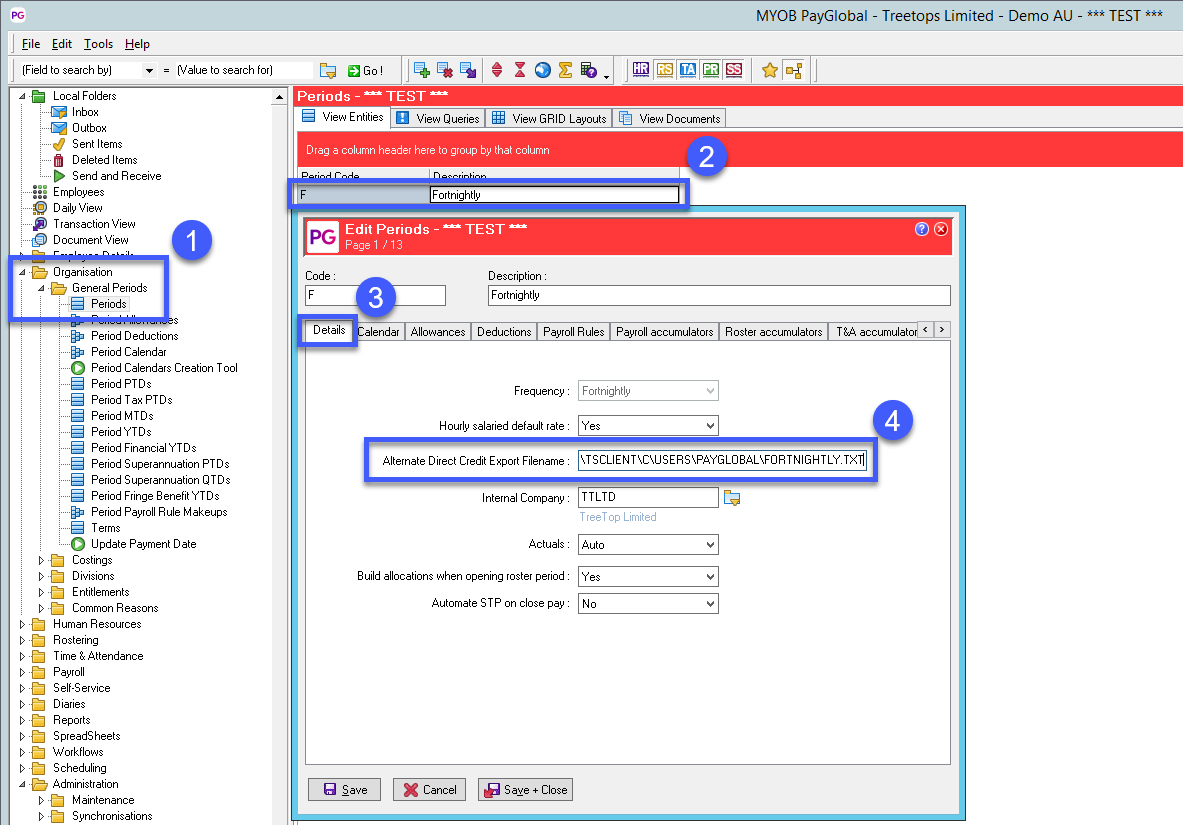Viewport: 1183px width, 825px height.
Task: Click the HR module toolbar icon
Action: click(x=641, y=70)
